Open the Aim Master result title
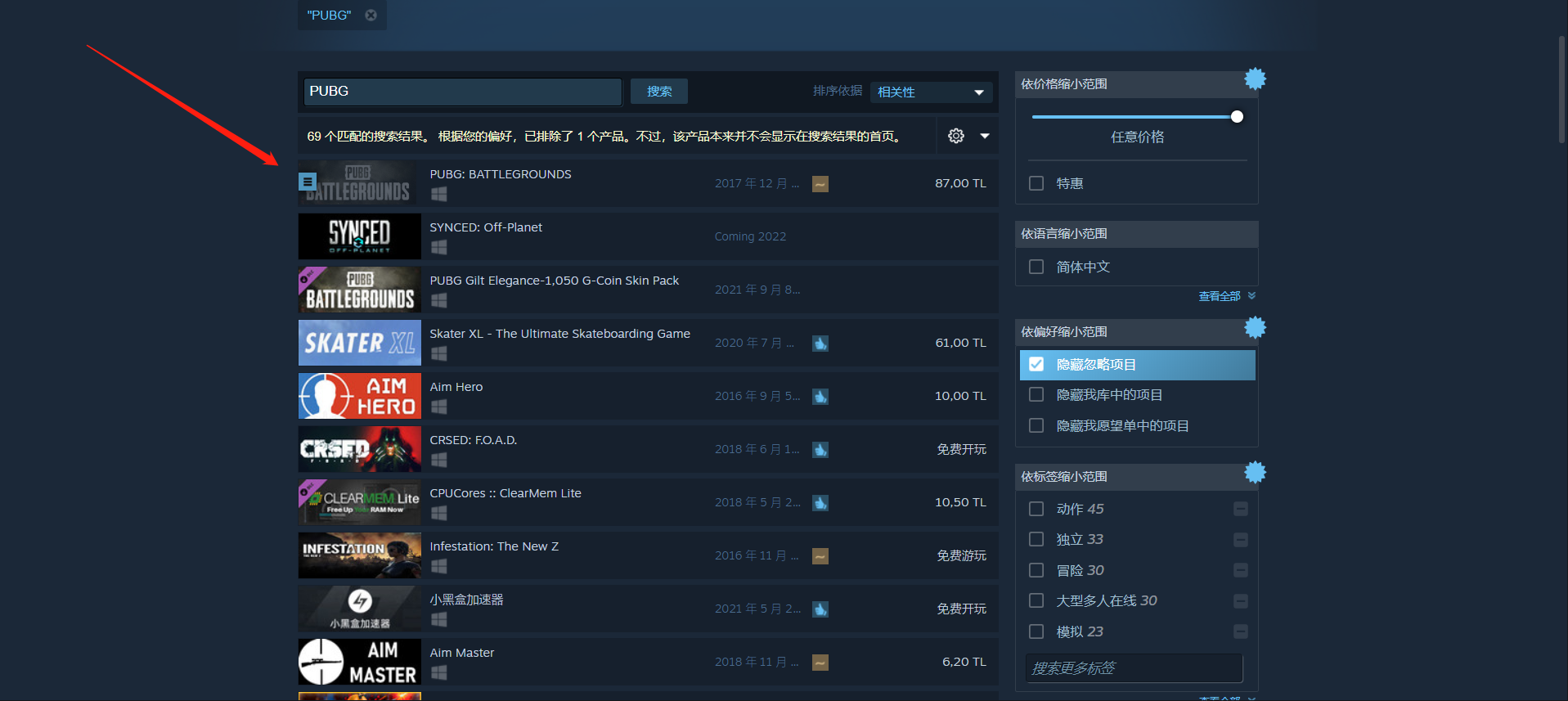The height and width of the screenshot is (701, 1568). pos(462,653)
